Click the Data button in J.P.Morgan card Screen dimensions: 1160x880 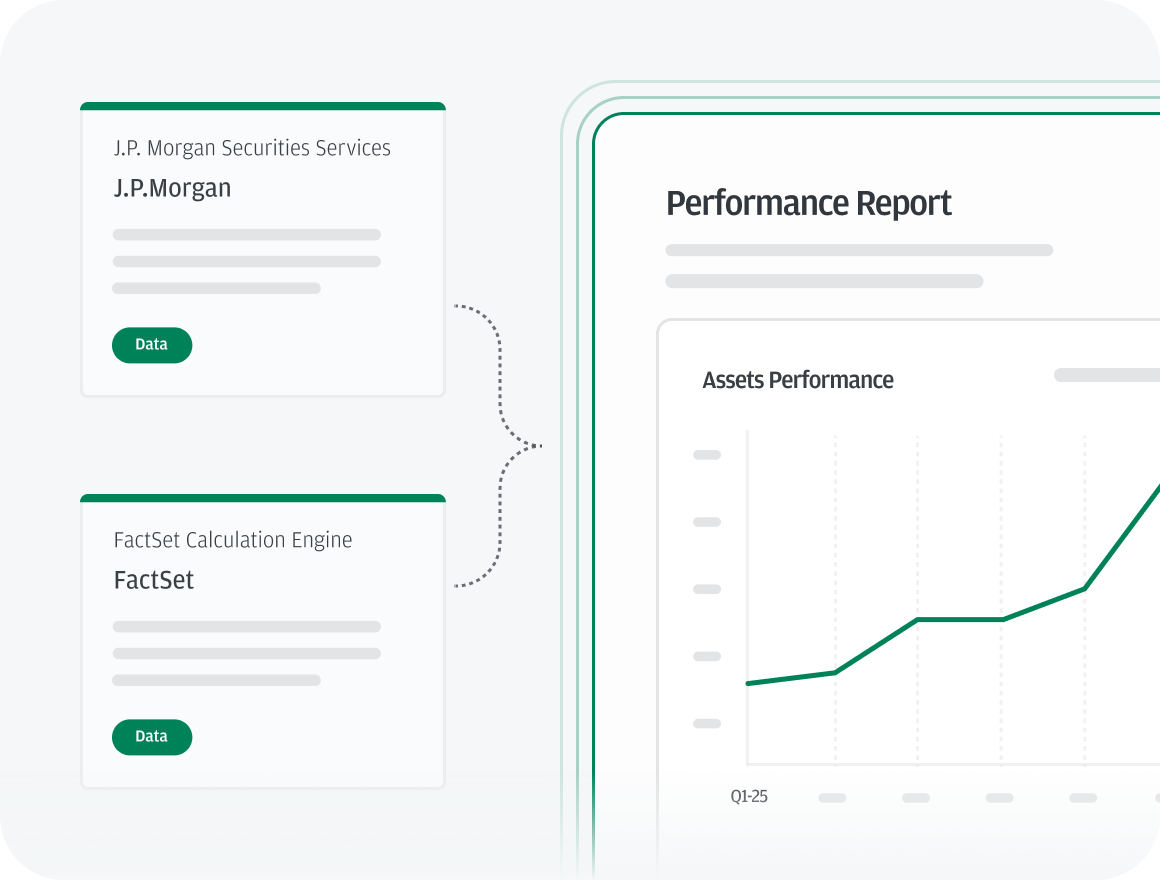click(x=152, y=345)
